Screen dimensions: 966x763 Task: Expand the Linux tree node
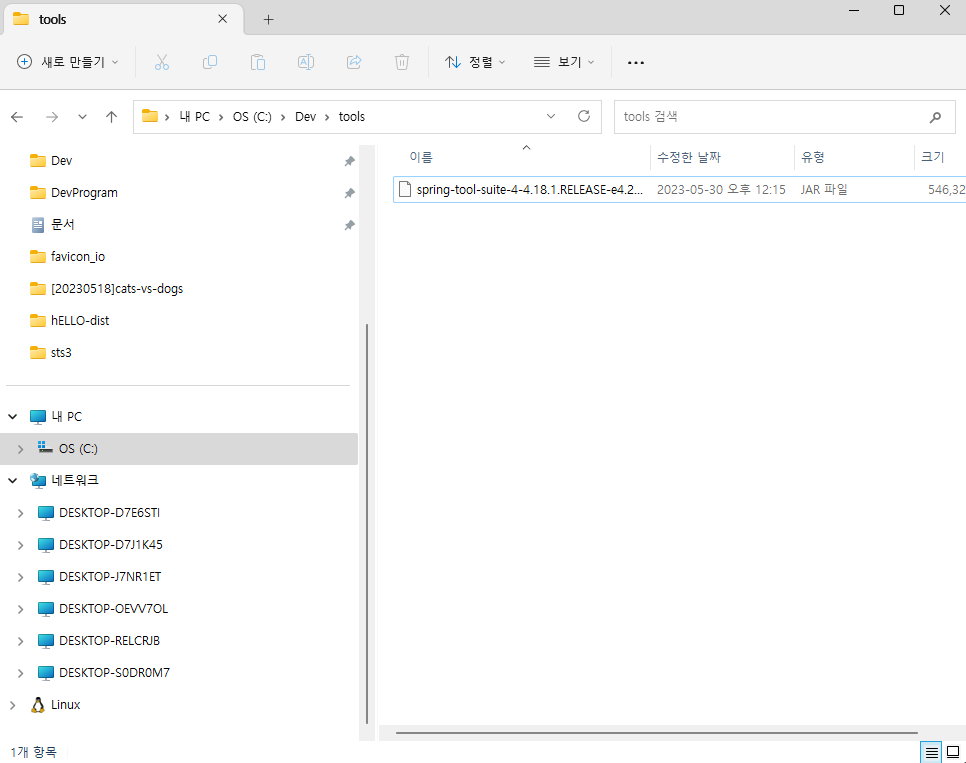pyautogui.click(x=13, y=705)
